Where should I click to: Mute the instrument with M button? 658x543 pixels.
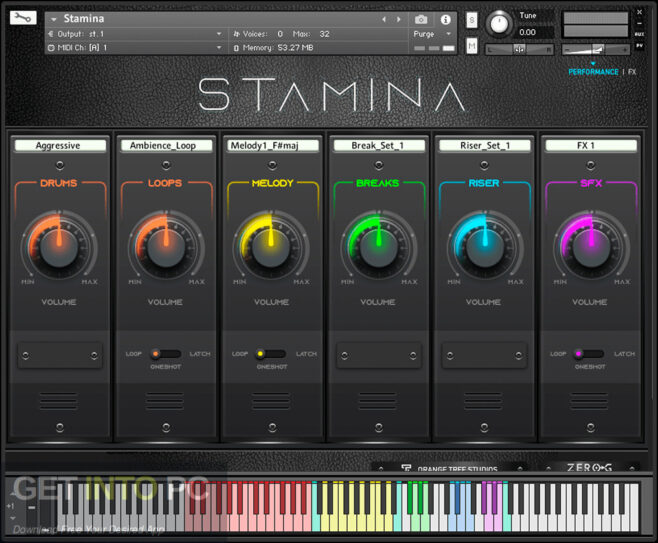coord(472,46)
